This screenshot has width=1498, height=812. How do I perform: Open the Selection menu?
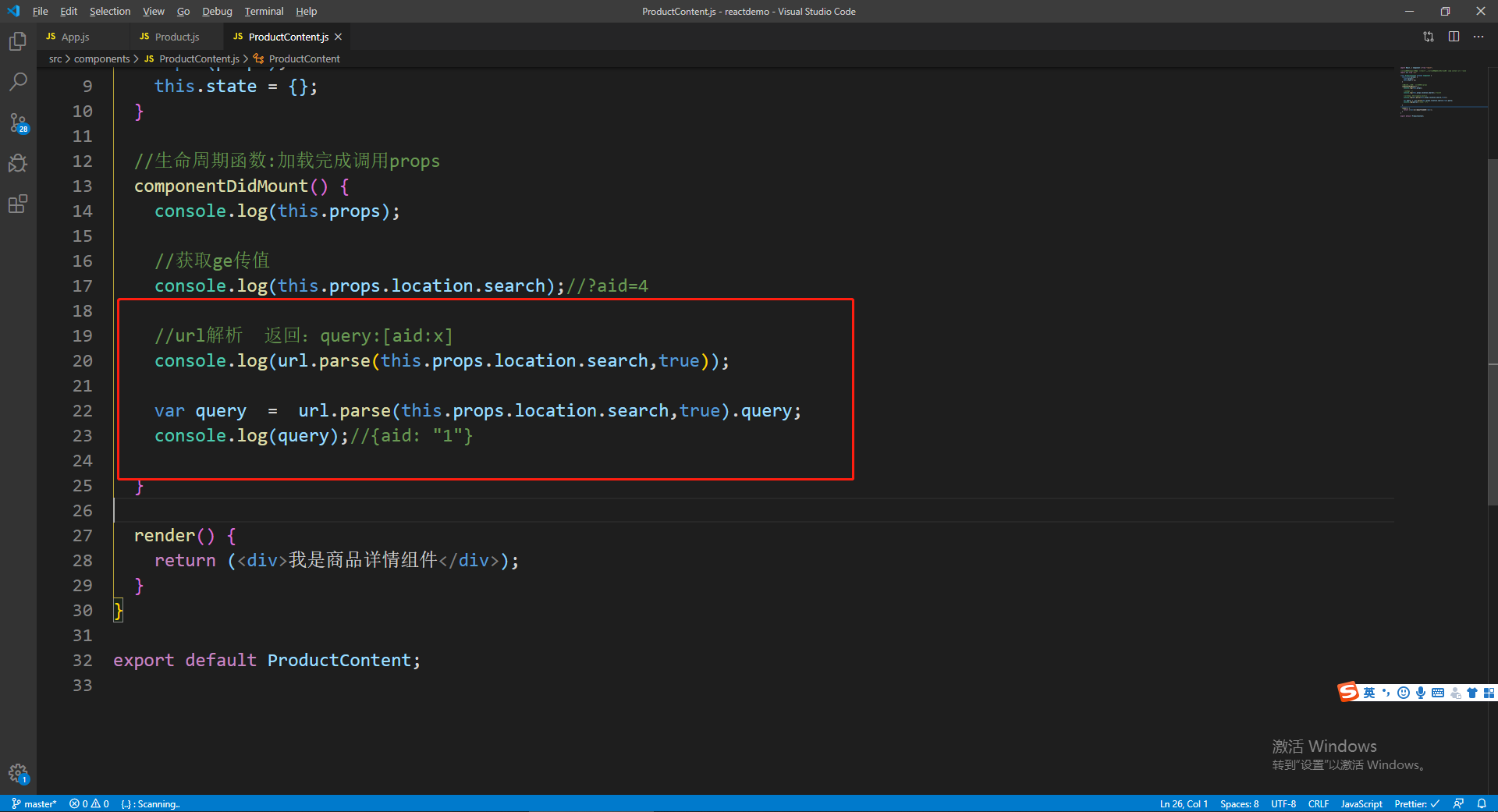click(110, 11)
